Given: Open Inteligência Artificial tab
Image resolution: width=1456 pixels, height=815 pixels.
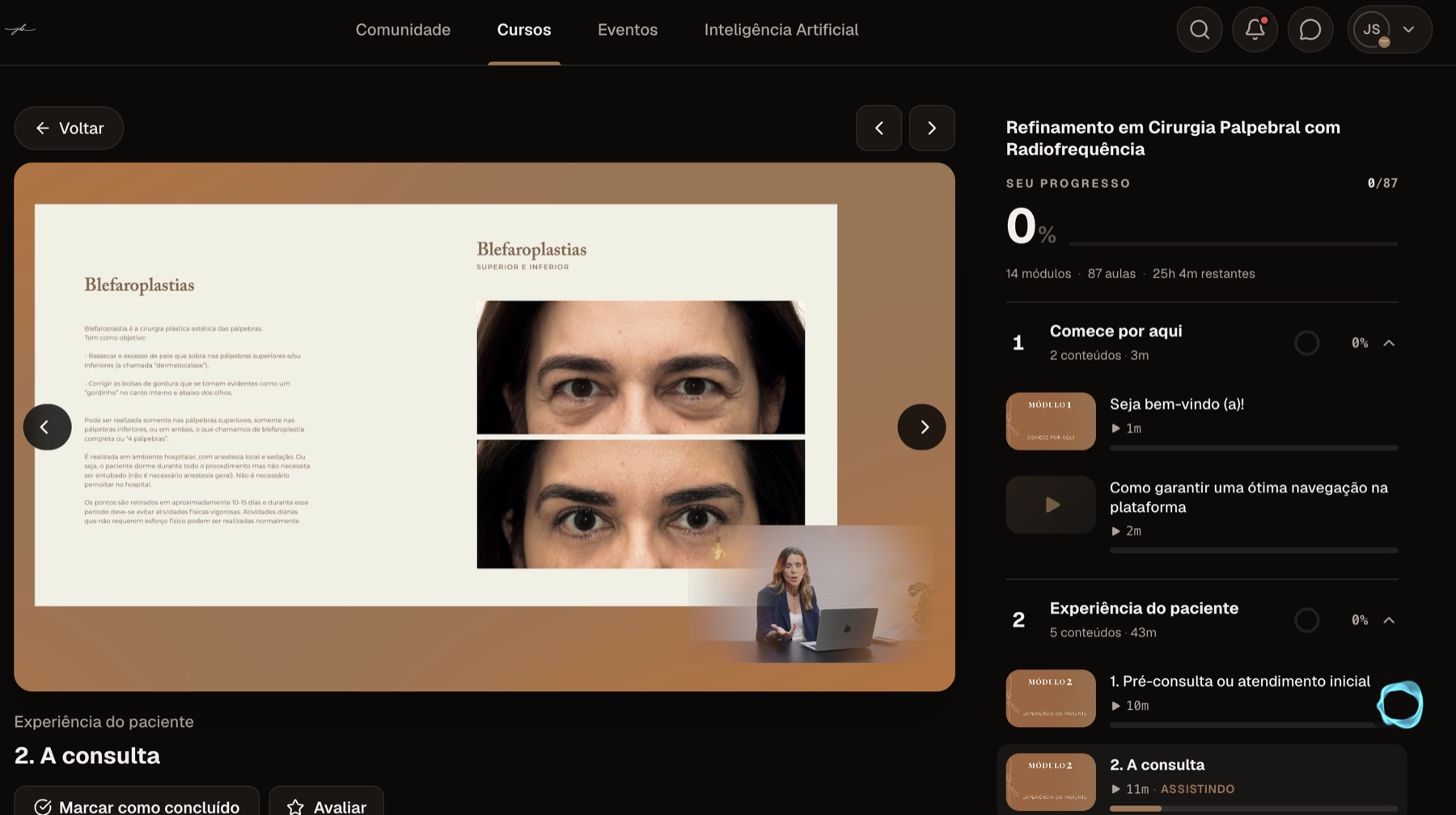Looking at the screenshot, I should [x=781, y=30].
